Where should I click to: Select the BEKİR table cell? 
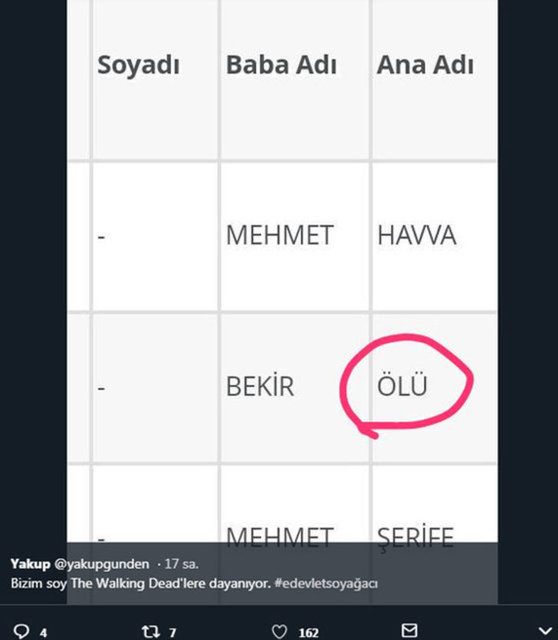(260, 386)
